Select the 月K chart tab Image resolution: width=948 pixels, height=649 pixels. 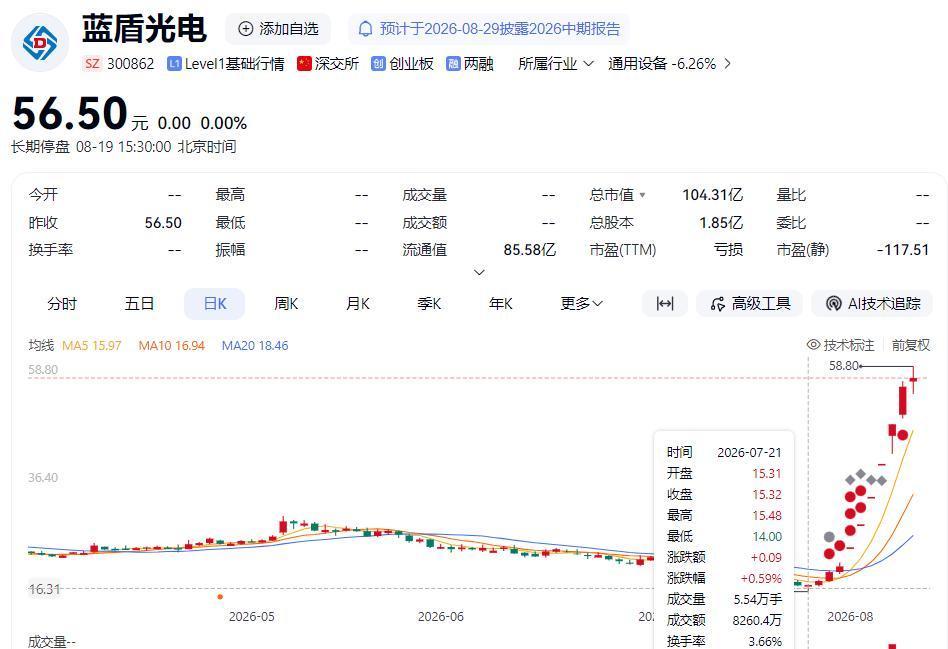pyautogui.click(x=357, y=304)
